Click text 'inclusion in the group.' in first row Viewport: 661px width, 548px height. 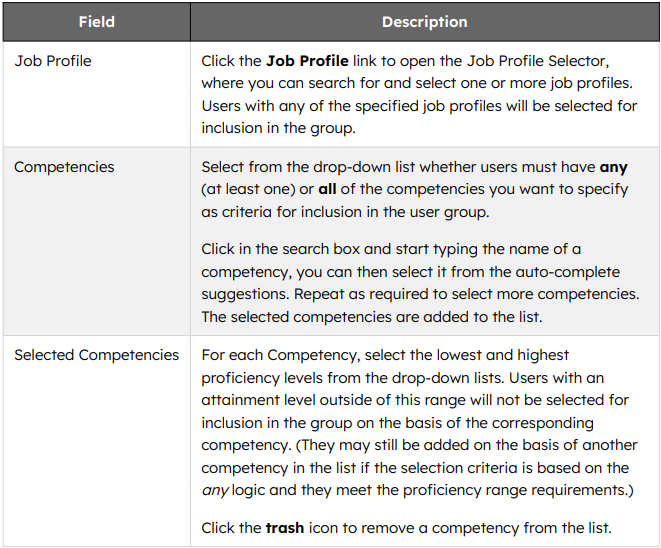[x=279, y=128]
